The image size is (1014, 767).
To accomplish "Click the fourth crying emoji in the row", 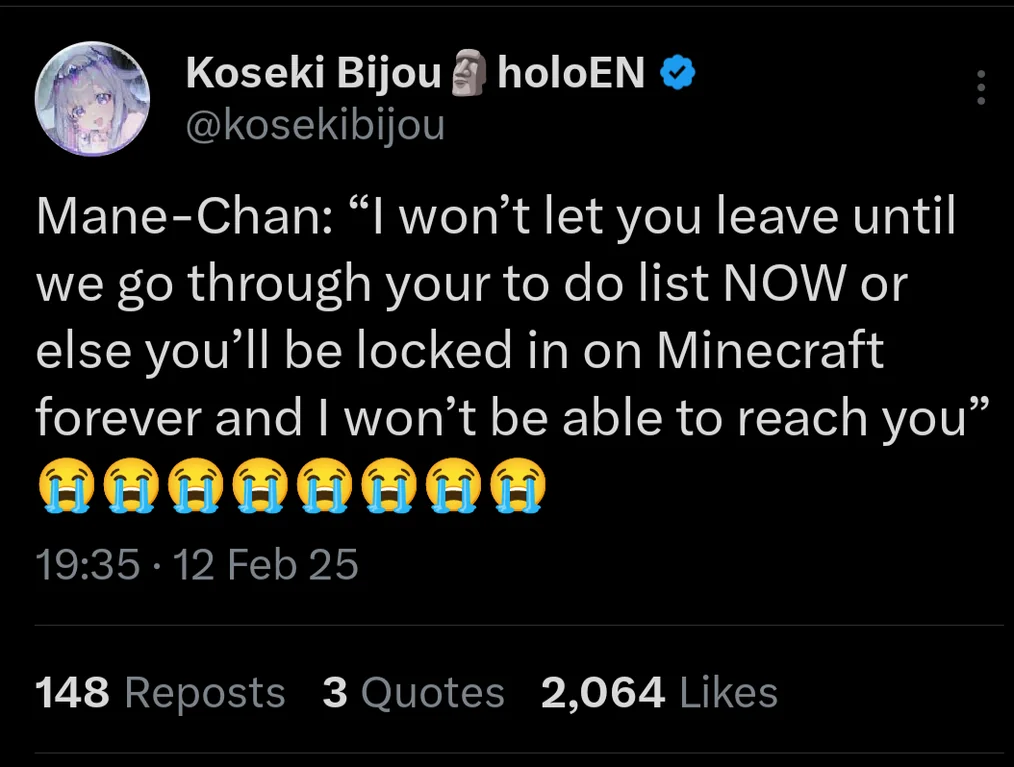I will pos(259,485).
